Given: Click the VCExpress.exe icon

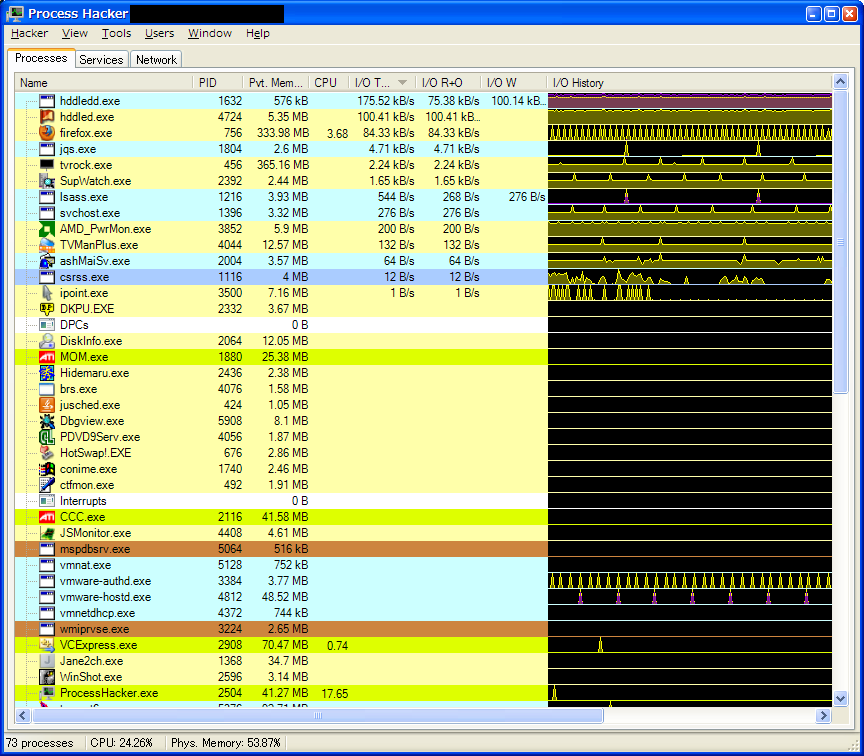Looking at the screenshot, I should [x=47, y=645].
